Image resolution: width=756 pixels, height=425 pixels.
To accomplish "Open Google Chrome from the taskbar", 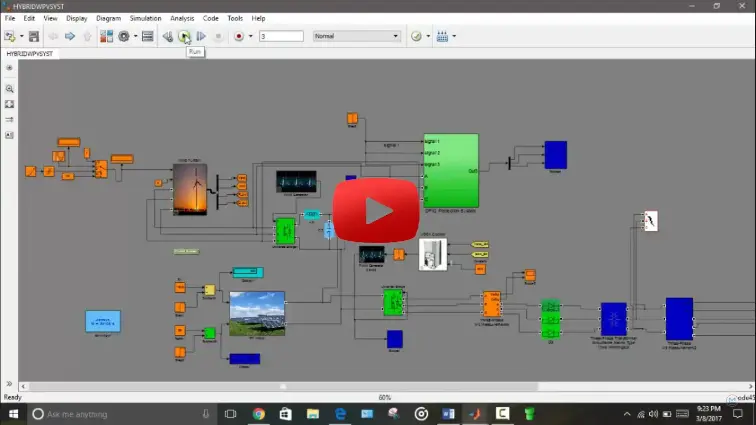I will pos(258,414).
